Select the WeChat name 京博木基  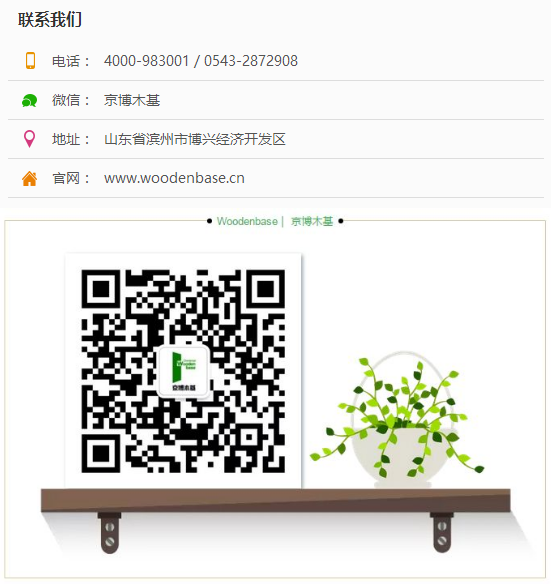tap(132, 100)
